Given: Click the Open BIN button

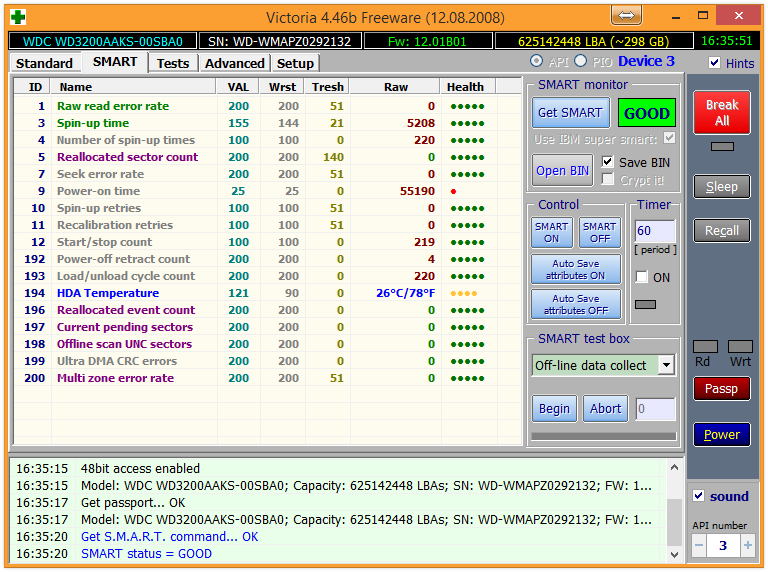Looking at the screenshot, I should (x=562, y=170).
